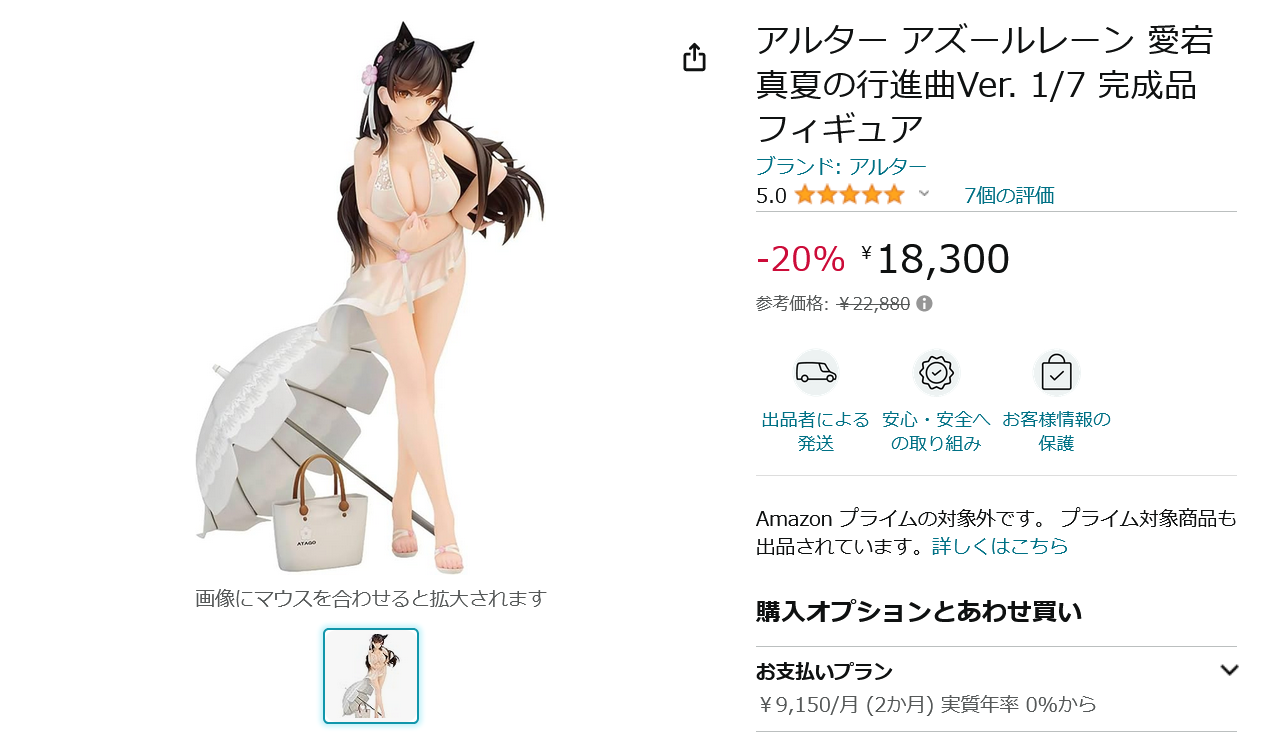The image size is (1271, 741).
Task: Select the product thumbnail image
Action: [371, 675]
